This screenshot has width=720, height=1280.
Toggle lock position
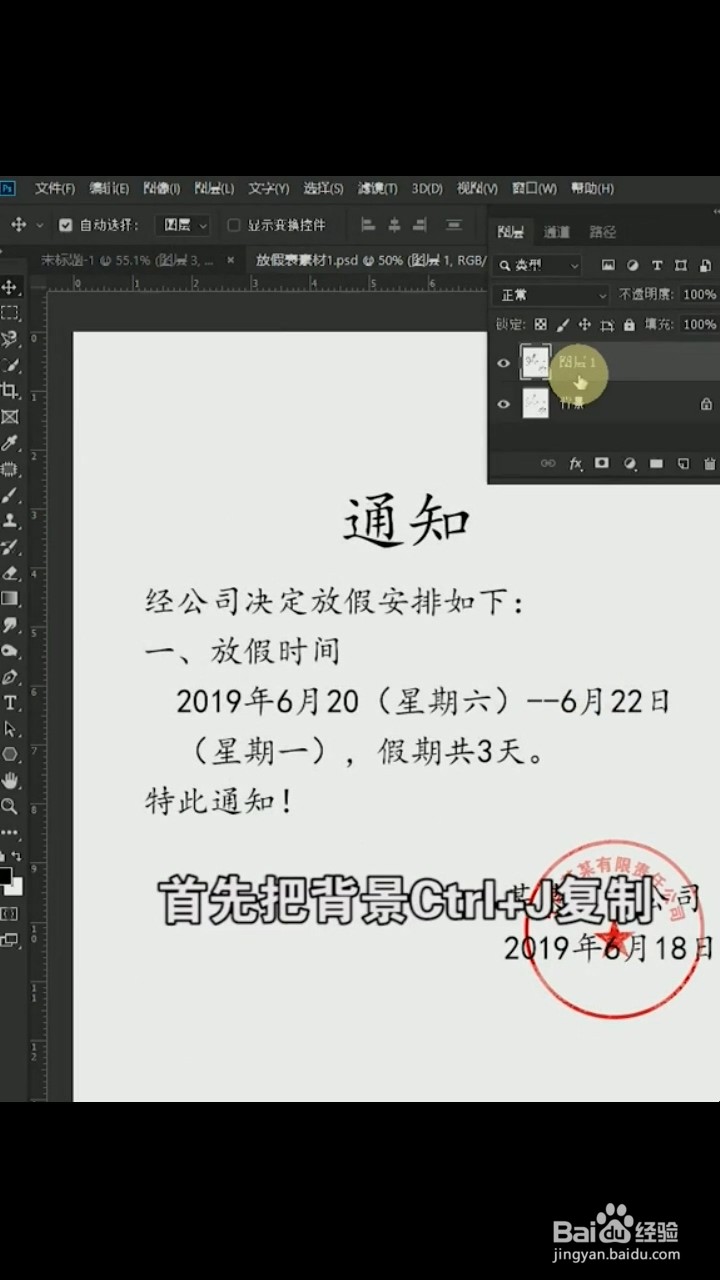[x=585, y=325]
